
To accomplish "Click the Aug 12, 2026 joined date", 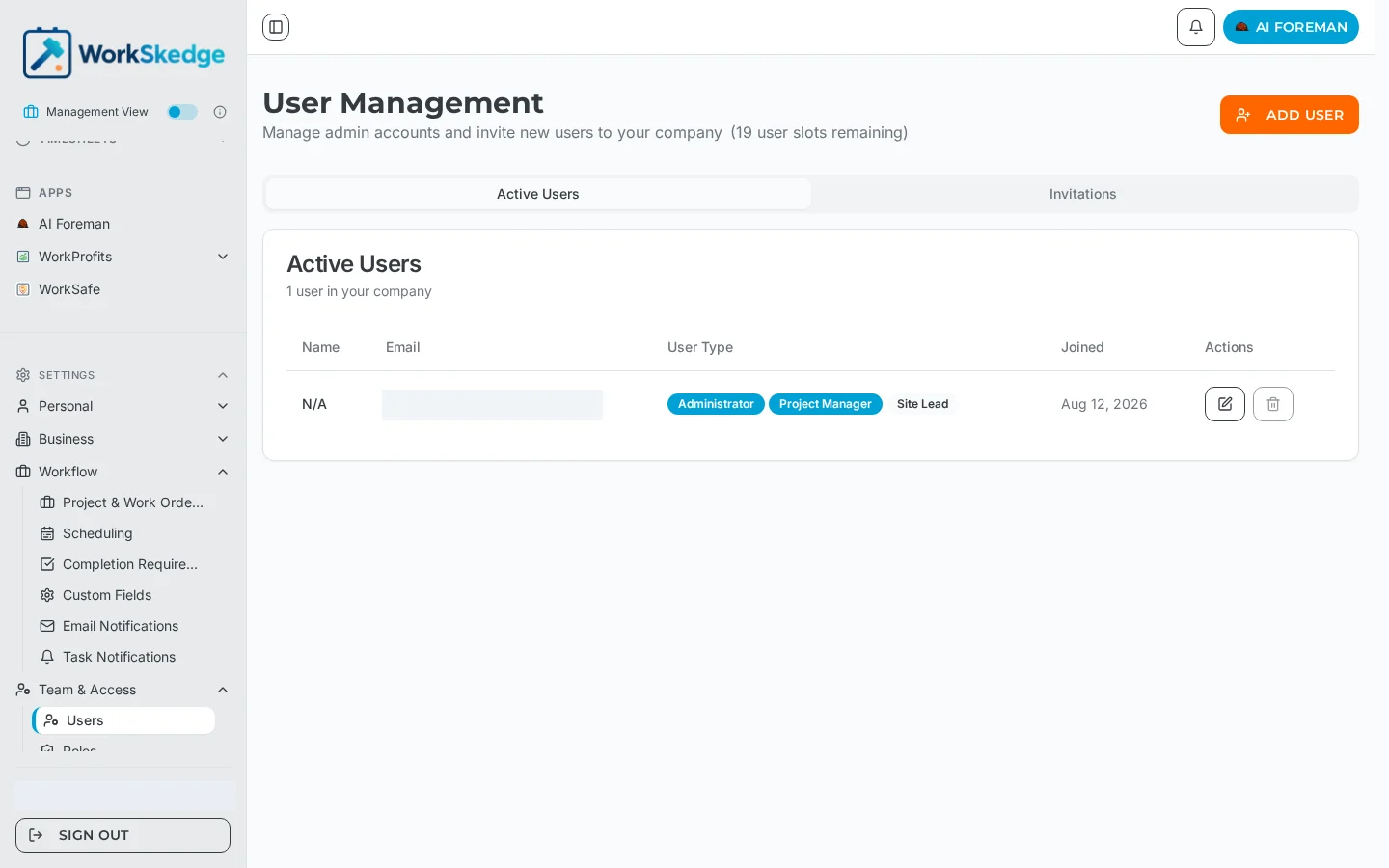I will 1104,404.
